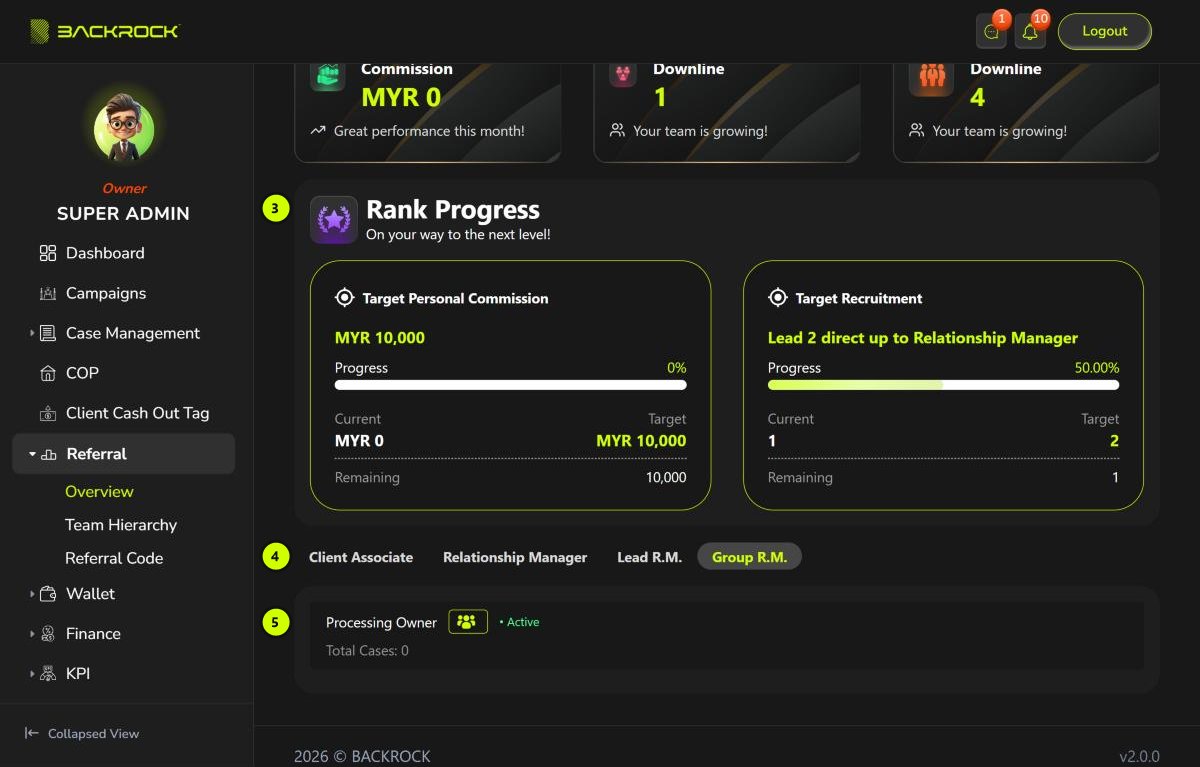The image size is (1200, 767).
Task: Click the Processing Owner team icon
Action: tap(467, 622)
